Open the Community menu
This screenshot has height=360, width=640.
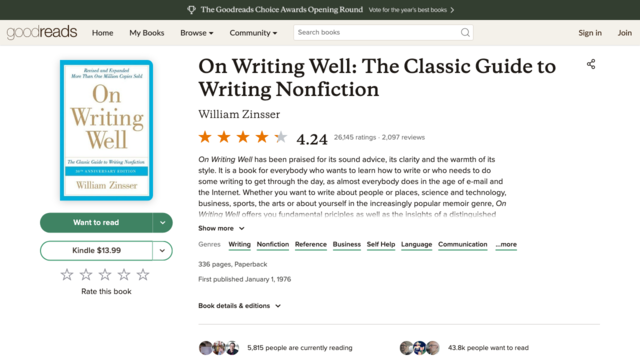(253, 33)
